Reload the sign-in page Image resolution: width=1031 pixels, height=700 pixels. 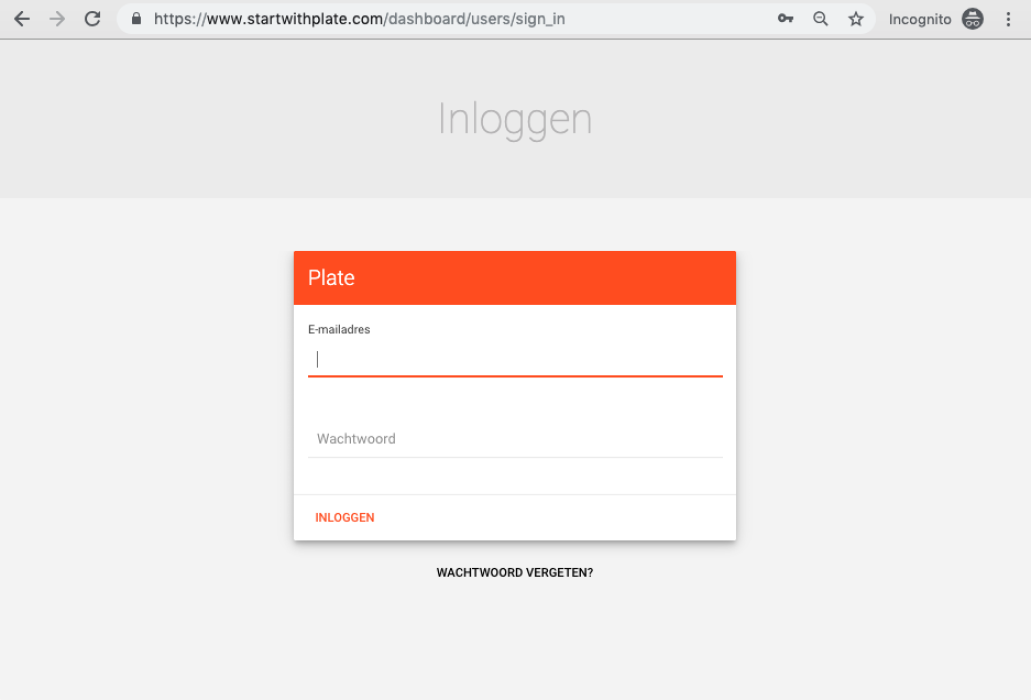point(93,19)
